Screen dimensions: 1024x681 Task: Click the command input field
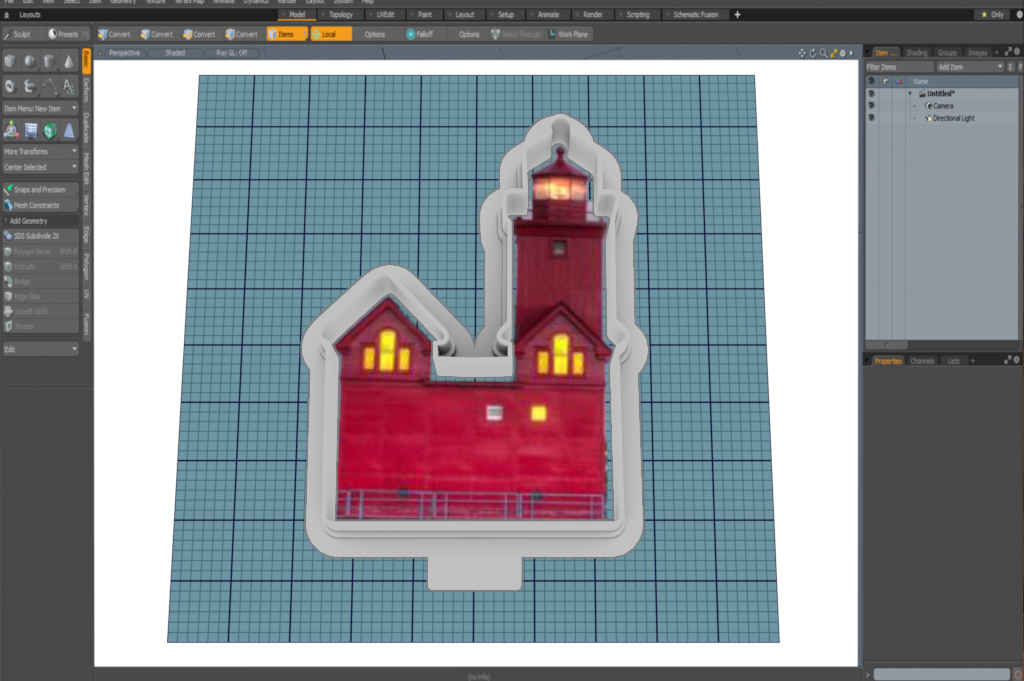[x=939, y=674]
